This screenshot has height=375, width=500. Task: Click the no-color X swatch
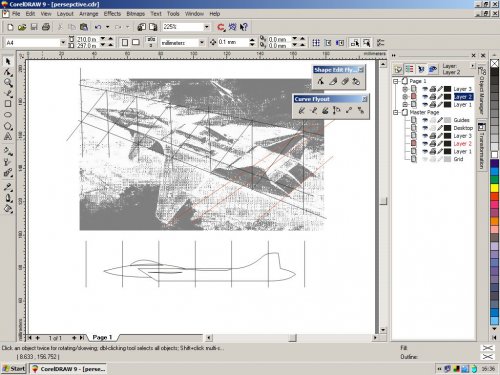pyautogui.click(x=494, y=63)
